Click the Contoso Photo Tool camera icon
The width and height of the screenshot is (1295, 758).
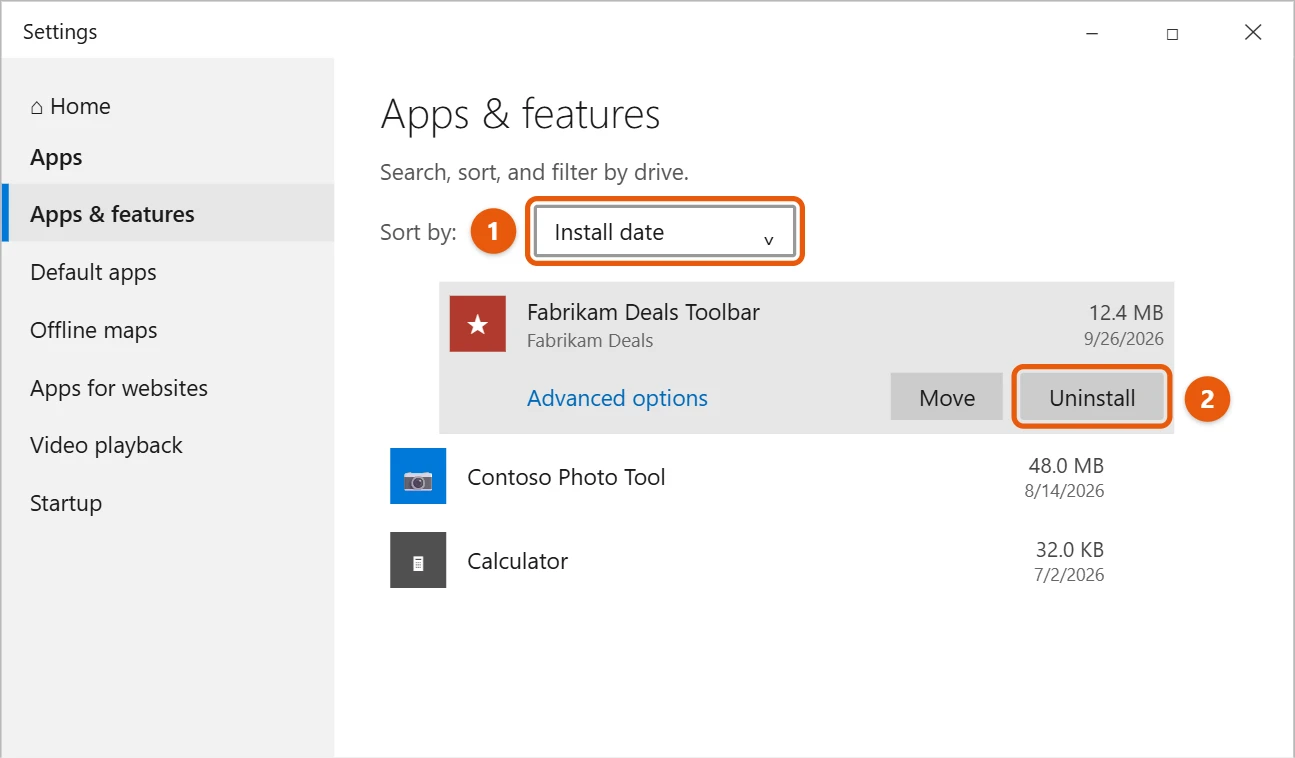tap(418, 476)
